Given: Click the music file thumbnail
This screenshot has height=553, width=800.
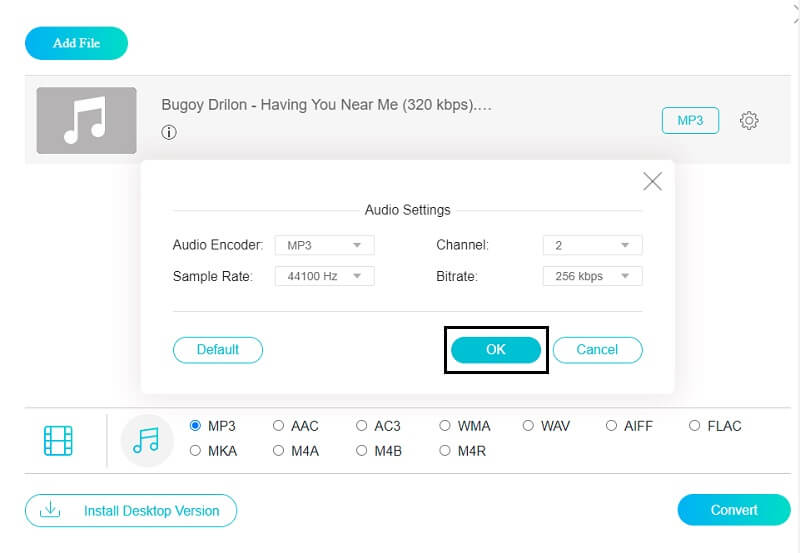Looking at the screenshot, I should pyautogui.click(x=86, y=120).
